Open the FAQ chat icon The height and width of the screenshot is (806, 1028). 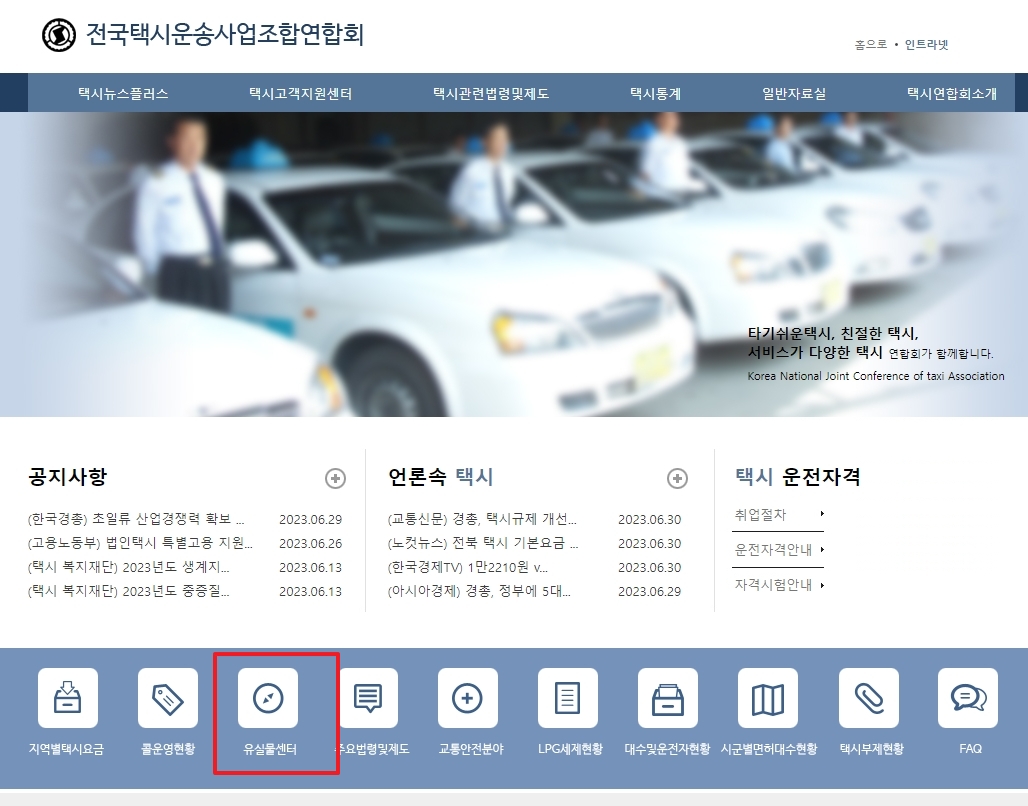click(969, 698)
